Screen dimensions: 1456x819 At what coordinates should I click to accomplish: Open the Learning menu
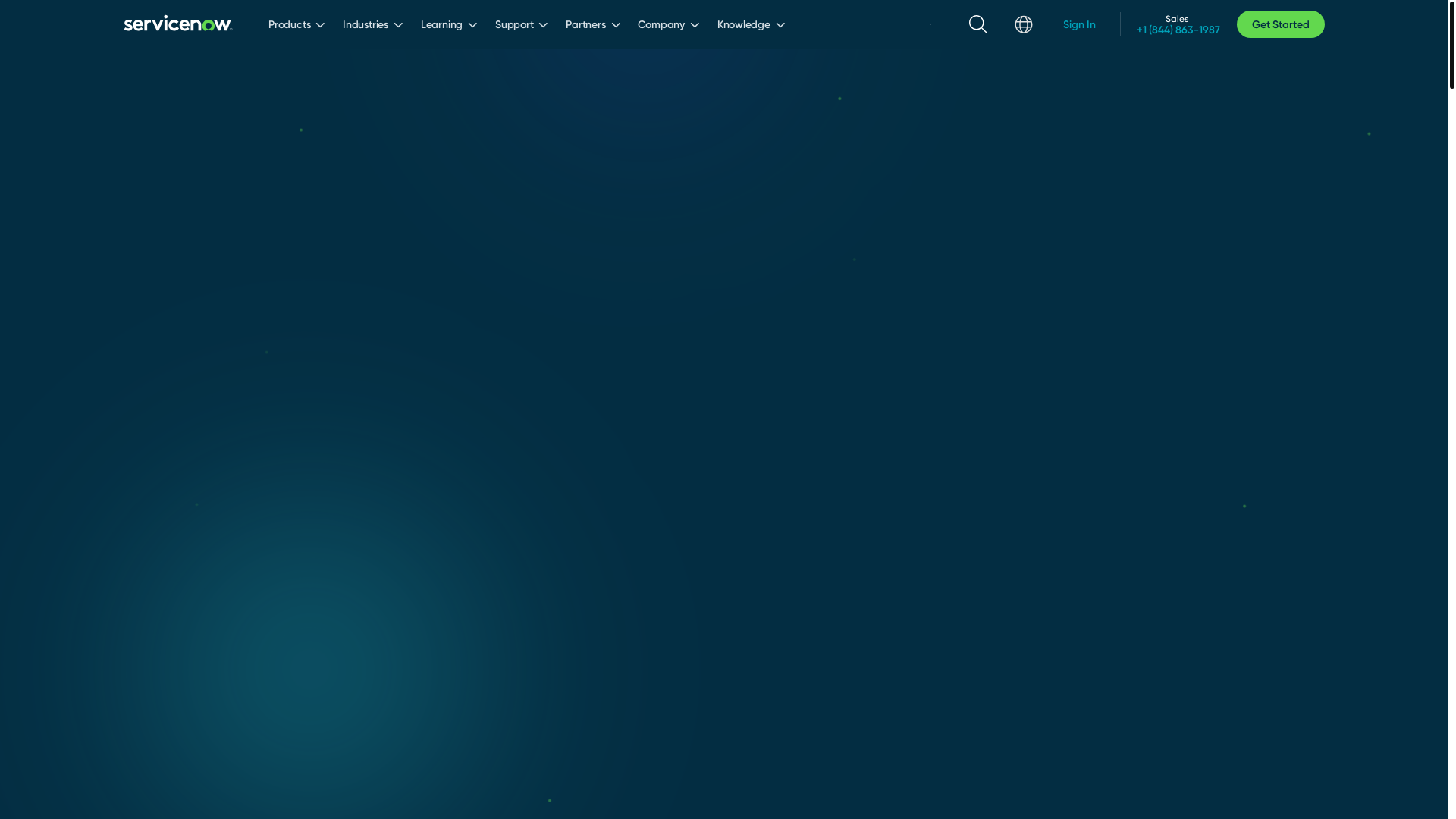point(449,25)
